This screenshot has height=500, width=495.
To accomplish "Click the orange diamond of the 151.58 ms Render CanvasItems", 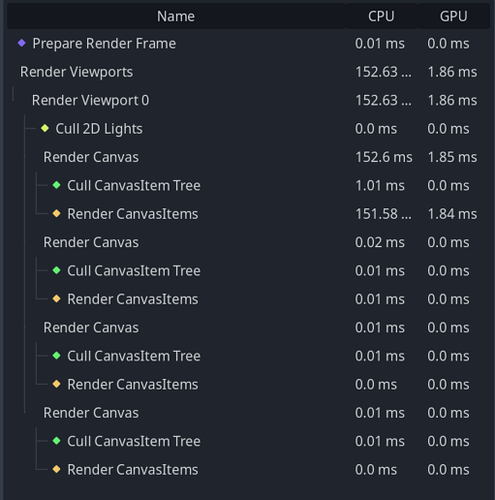I will point(57,213).
